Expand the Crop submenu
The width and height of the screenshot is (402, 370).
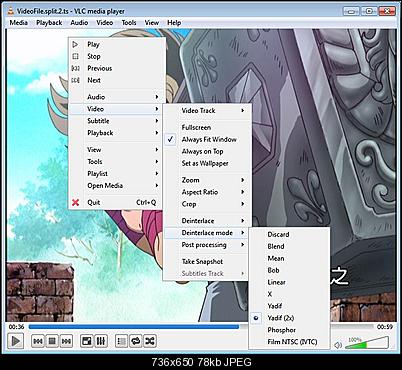[x=206, y=204]
